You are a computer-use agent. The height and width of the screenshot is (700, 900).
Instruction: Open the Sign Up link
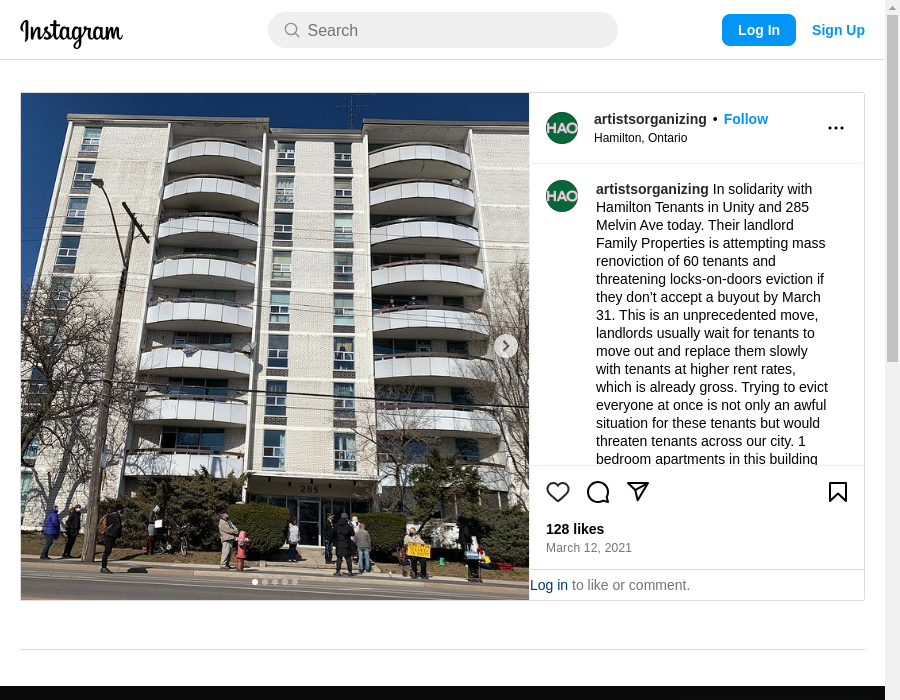(x=838, y=30)
